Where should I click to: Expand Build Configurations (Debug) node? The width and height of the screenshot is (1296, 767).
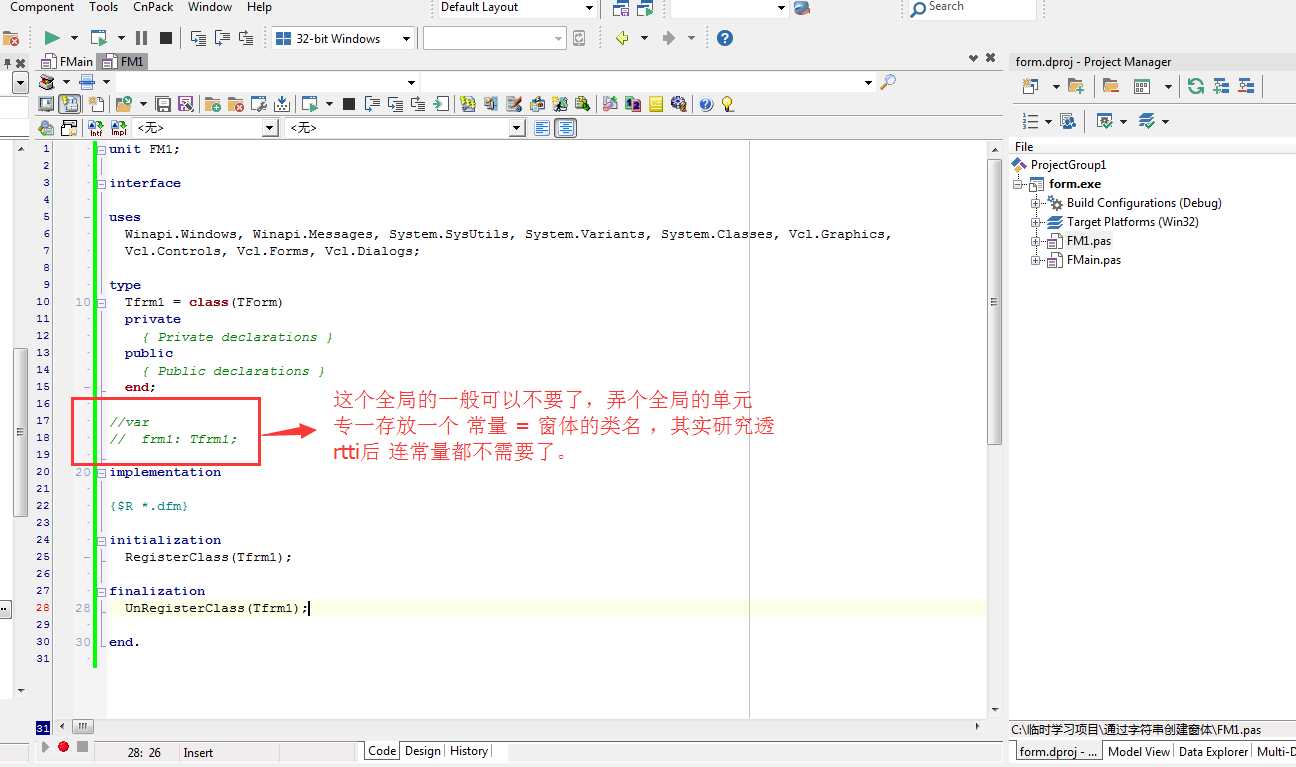coord(1036,203)
